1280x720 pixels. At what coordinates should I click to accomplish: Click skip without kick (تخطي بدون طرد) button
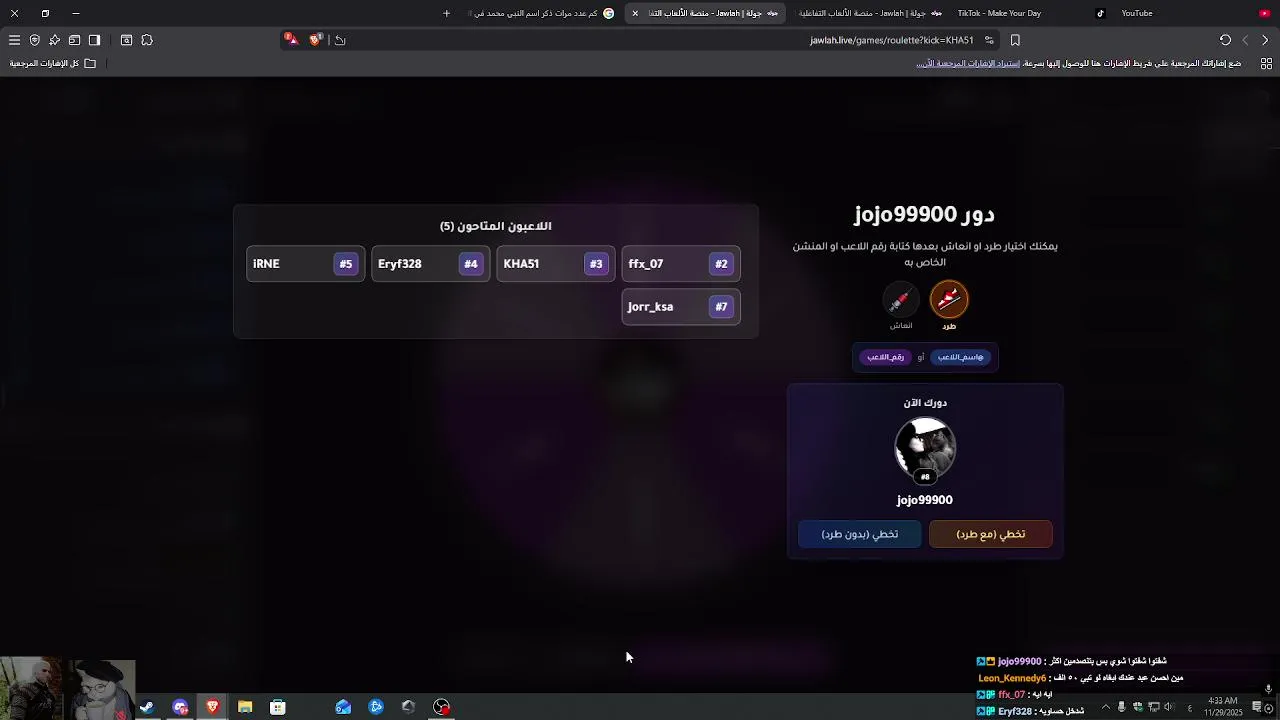pos(860,534)
